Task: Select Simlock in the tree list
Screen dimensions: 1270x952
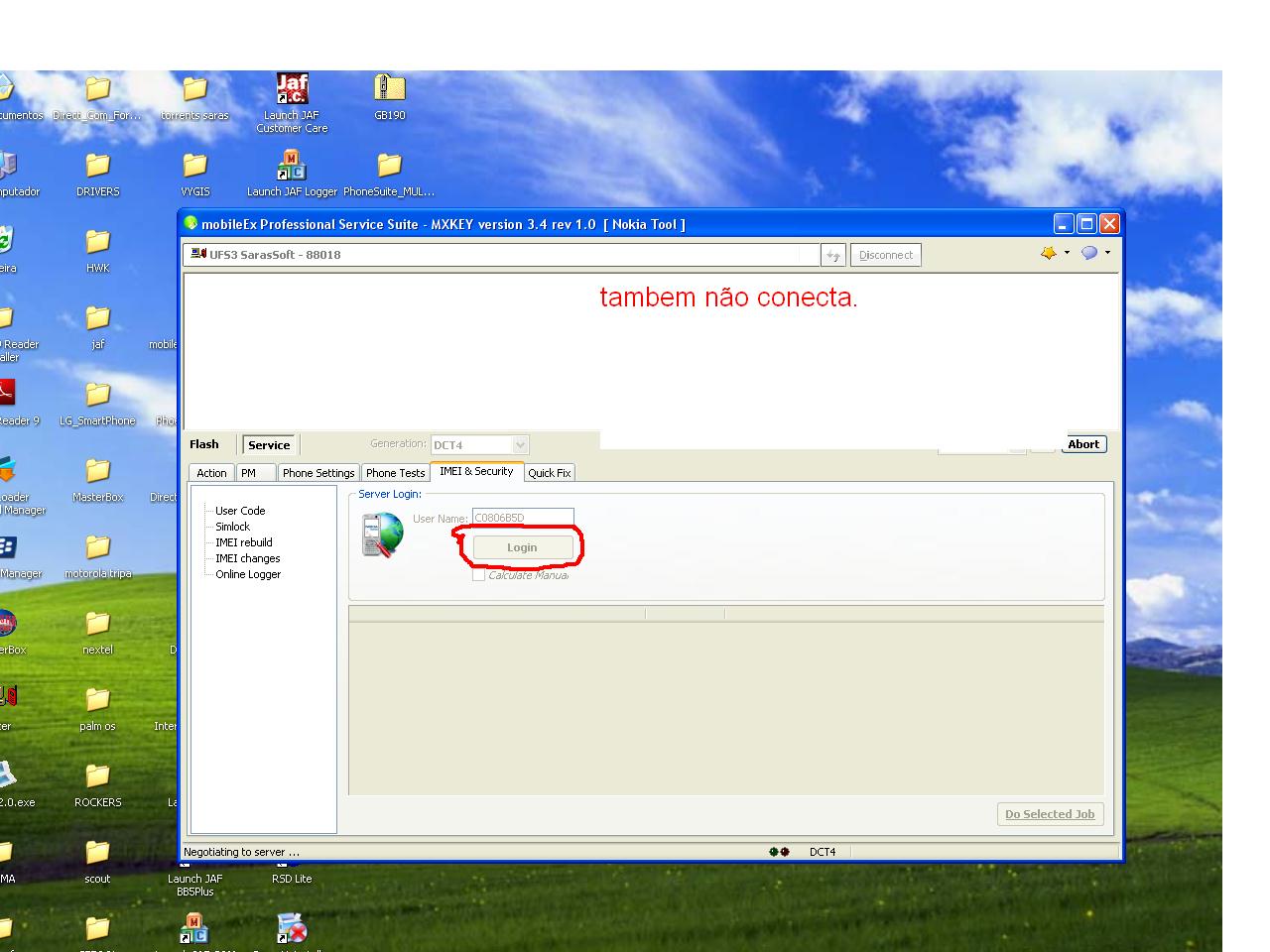Action: pyautogui.click(x=232, y=527)
